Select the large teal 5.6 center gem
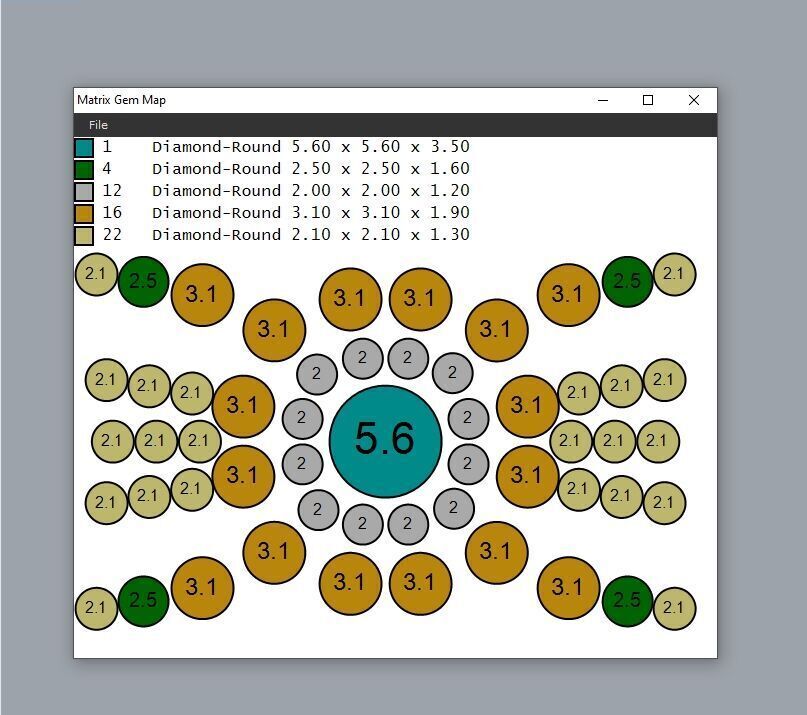Viewport: 807px width, 715px height. pyautogui.click(x=385, y=441)
